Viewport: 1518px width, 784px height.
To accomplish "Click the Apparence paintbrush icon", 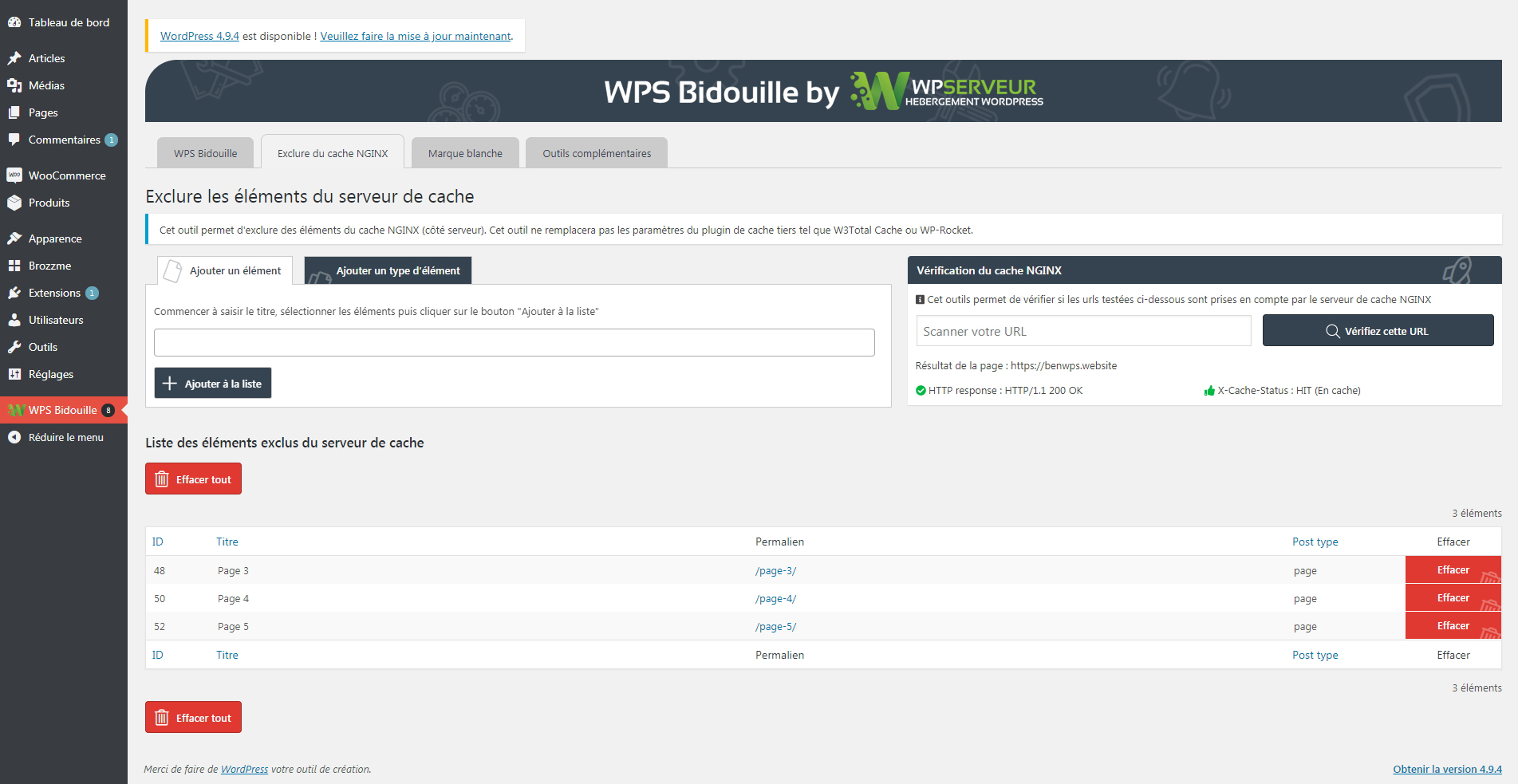I will pyautogui.click(x=14, y=238).
